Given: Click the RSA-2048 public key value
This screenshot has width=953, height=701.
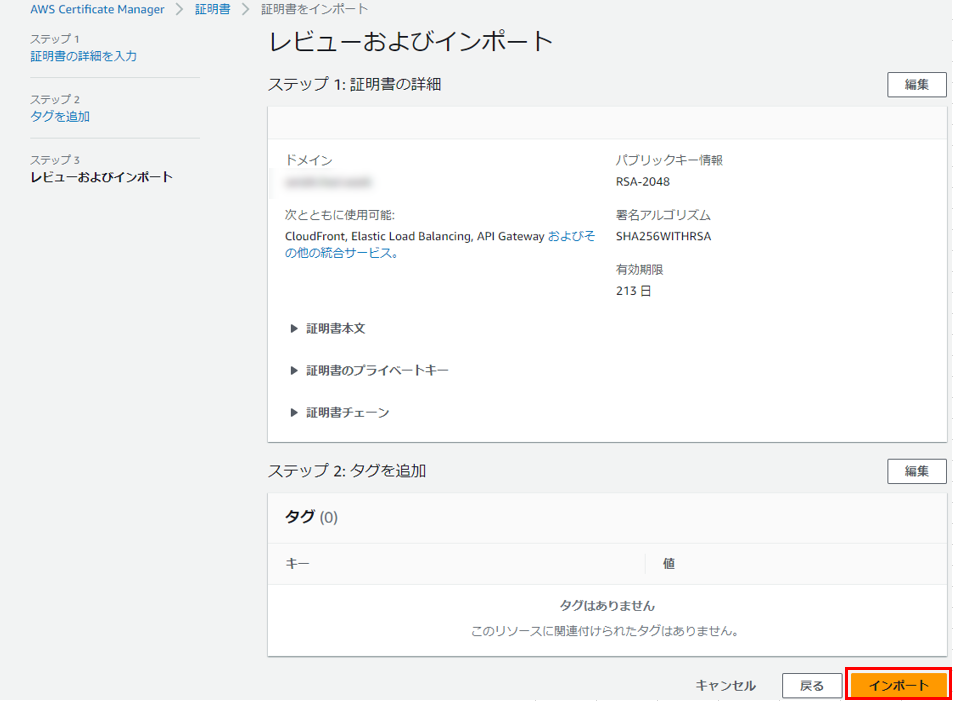Looking at the screenshot, I should [642, 182].
